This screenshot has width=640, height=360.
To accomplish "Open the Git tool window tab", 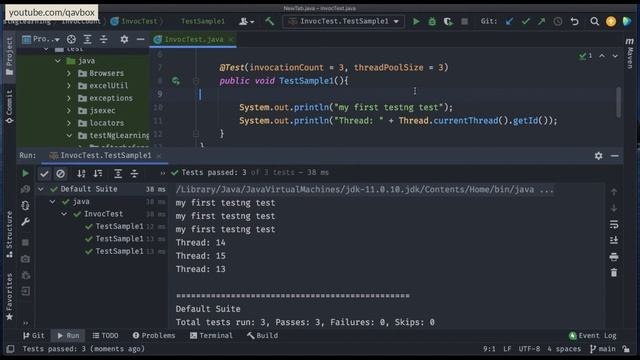I will [33, 336].
